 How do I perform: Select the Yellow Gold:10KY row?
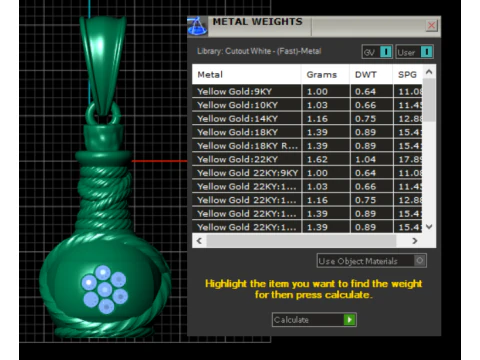tap(307, 105)
